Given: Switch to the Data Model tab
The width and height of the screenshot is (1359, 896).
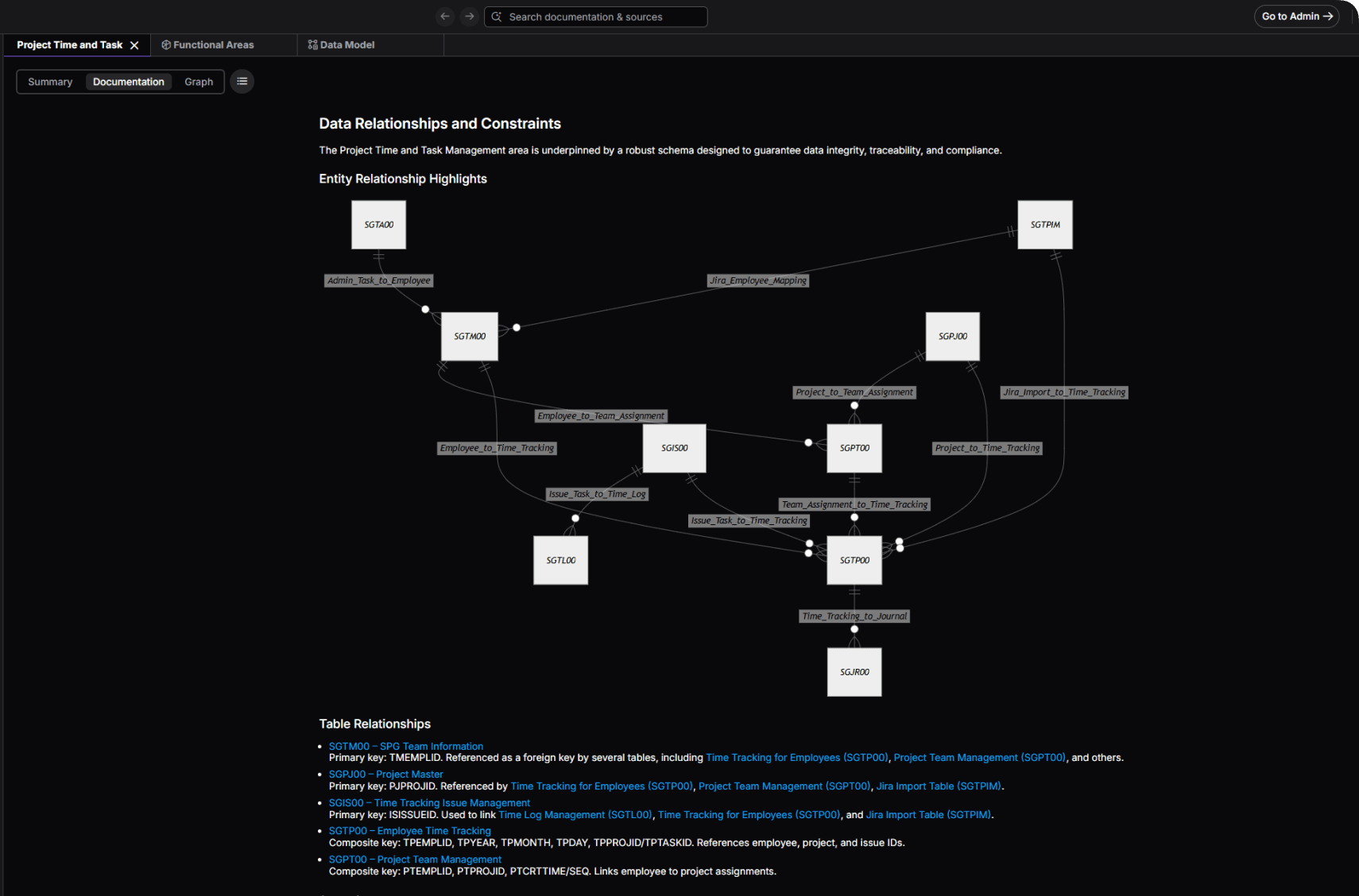Looking at the screenshot, I should (347, 44).
